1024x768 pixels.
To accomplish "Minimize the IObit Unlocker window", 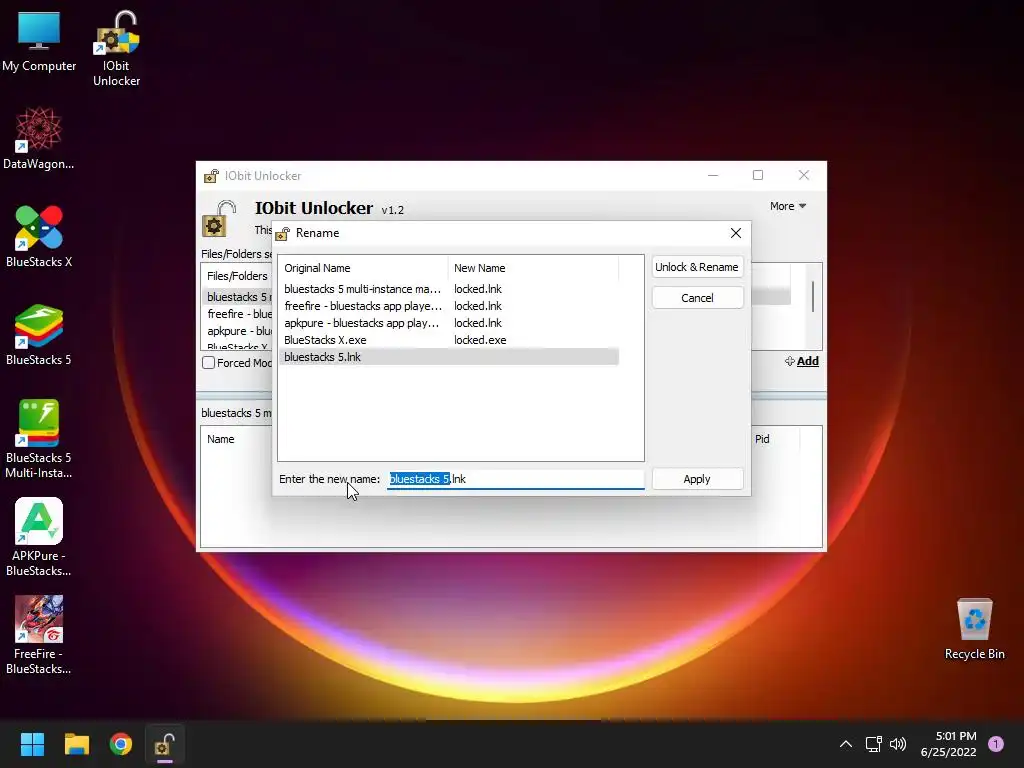I will pyautogui.click(x=713, y=175).
